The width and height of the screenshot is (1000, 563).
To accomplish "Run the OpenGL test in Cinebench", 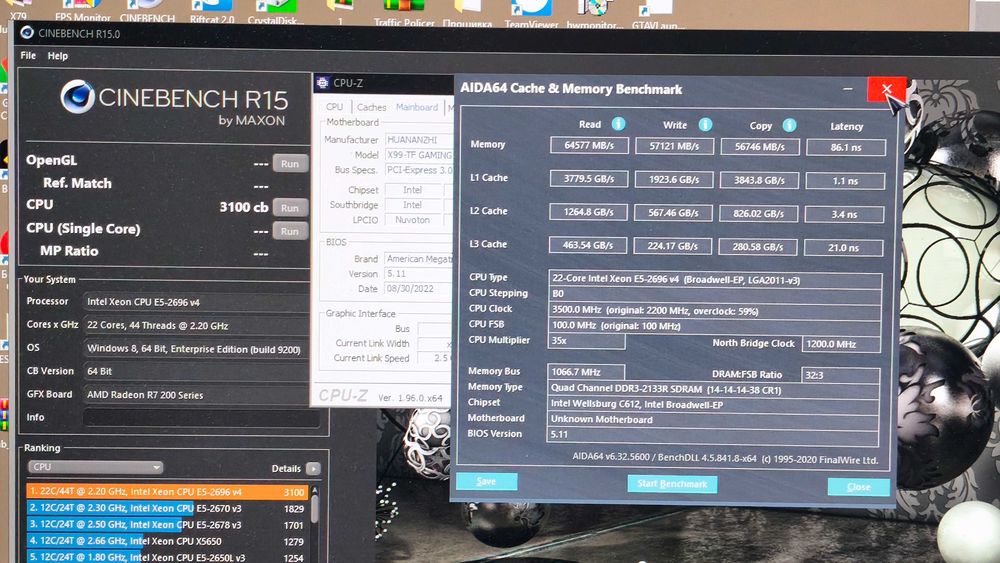I will (290, 164).
